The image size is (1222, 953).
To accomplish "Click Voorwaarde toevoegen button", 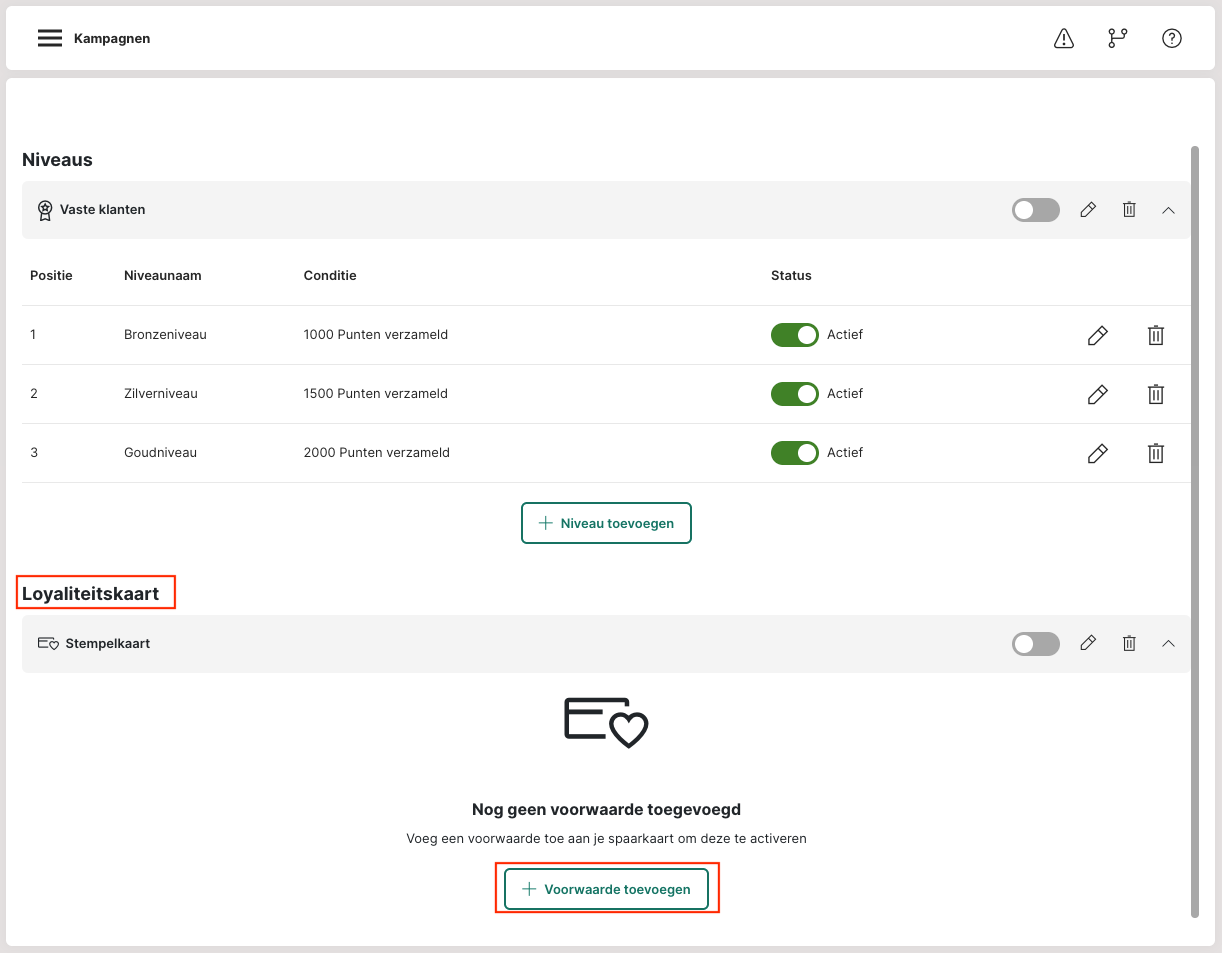I will coord(606,889).
